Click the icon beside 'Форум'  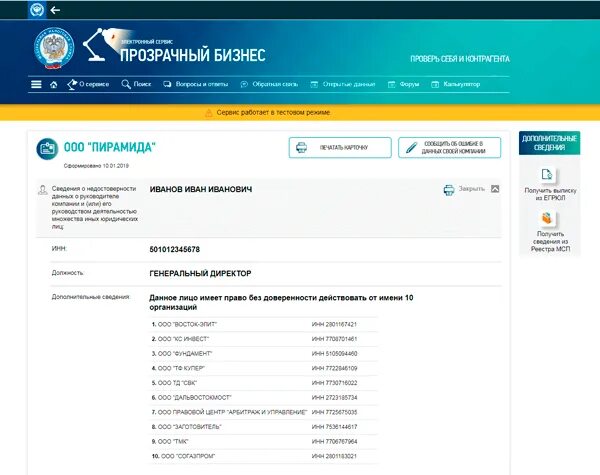pyautogui.click(x=391, y=85)
